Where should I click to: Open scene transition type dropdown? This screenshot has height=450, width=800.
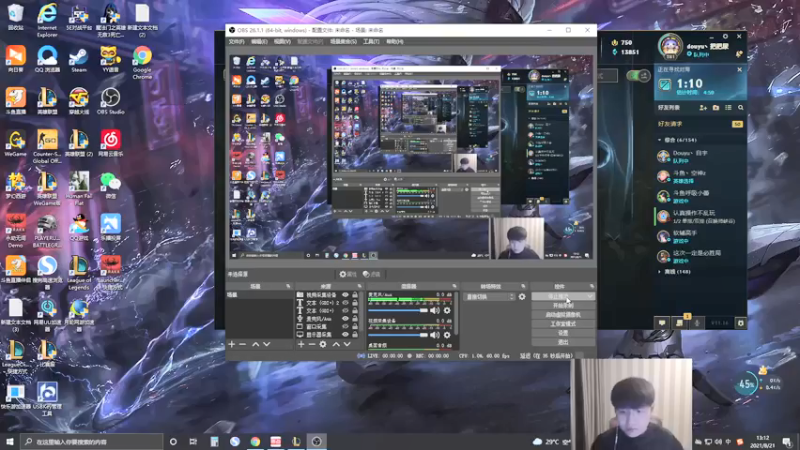point(489,296)
